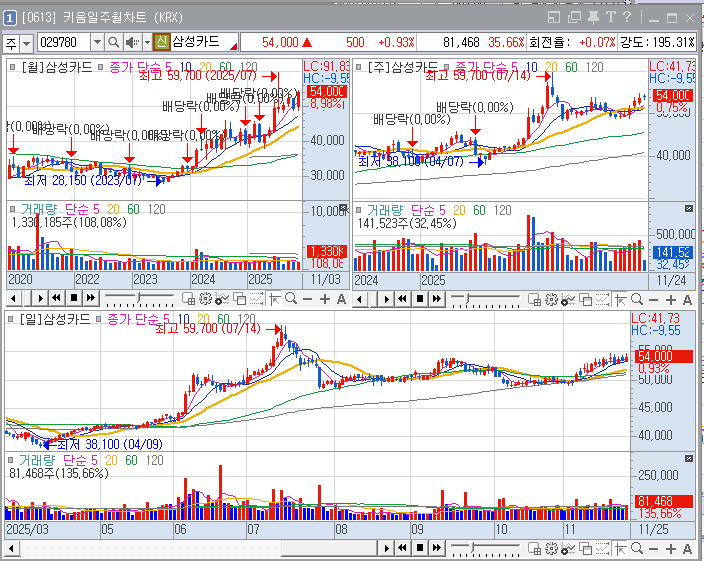The image size is (704, 561).
Task: Toggle weekly 종가 단순 moving average checkbox
Action: (447, 67)
